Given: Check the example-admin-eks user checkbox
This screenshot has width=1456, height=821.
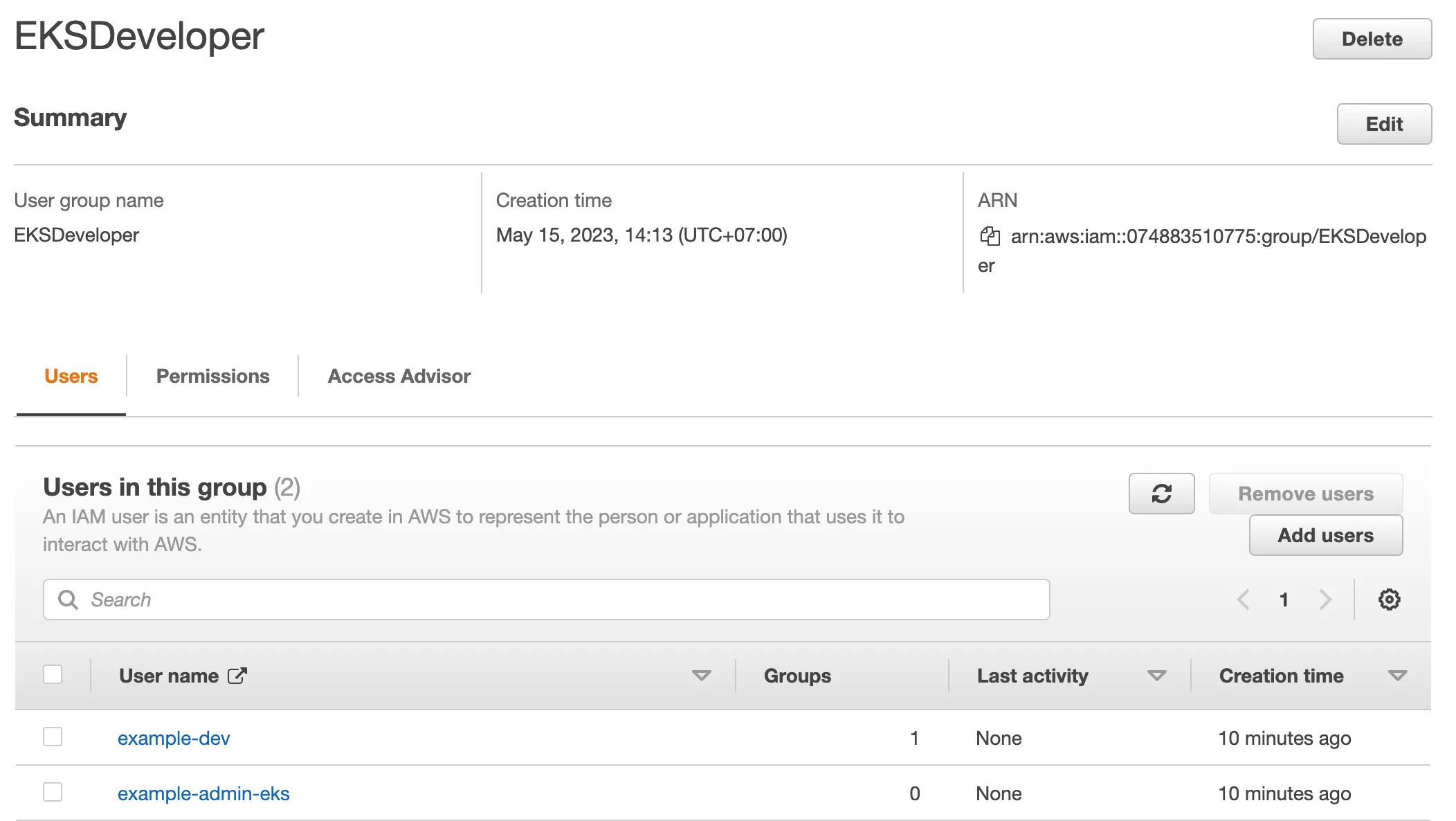Looking at the screenshot, I should pos(53,793).
